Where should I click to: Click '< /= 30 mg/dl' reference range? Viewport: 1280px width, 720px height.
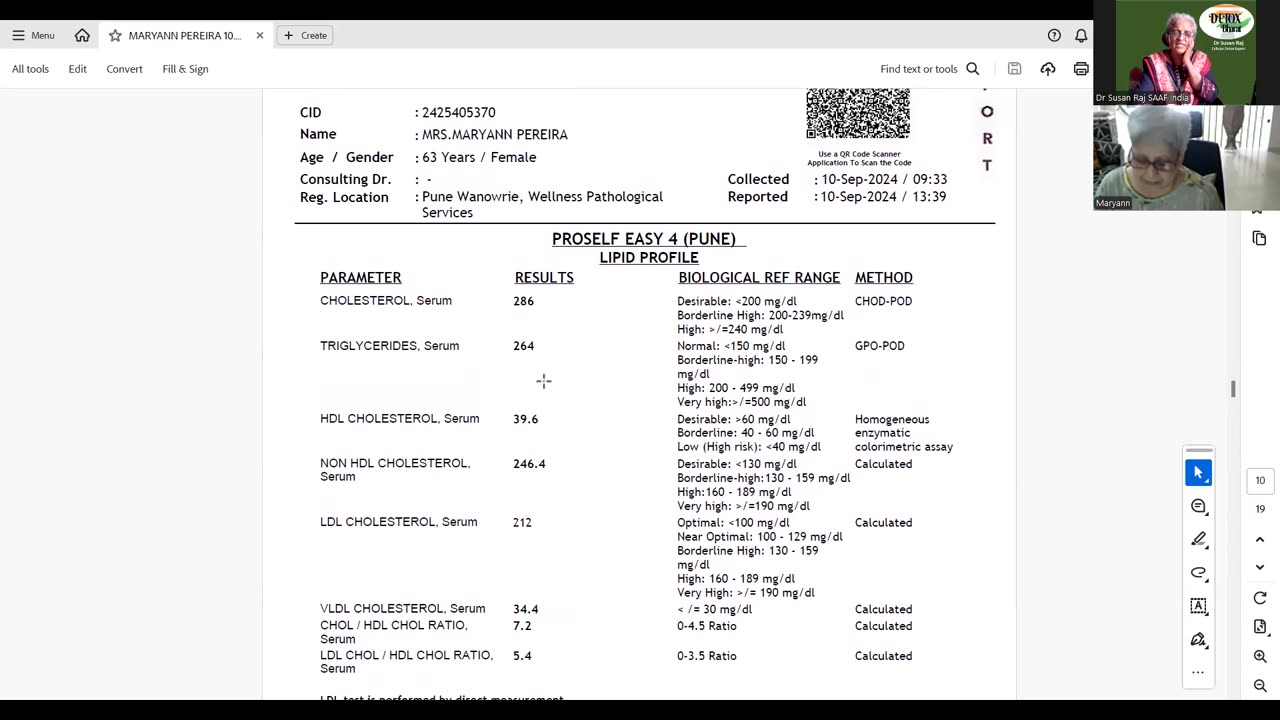[x=715, y=609]
